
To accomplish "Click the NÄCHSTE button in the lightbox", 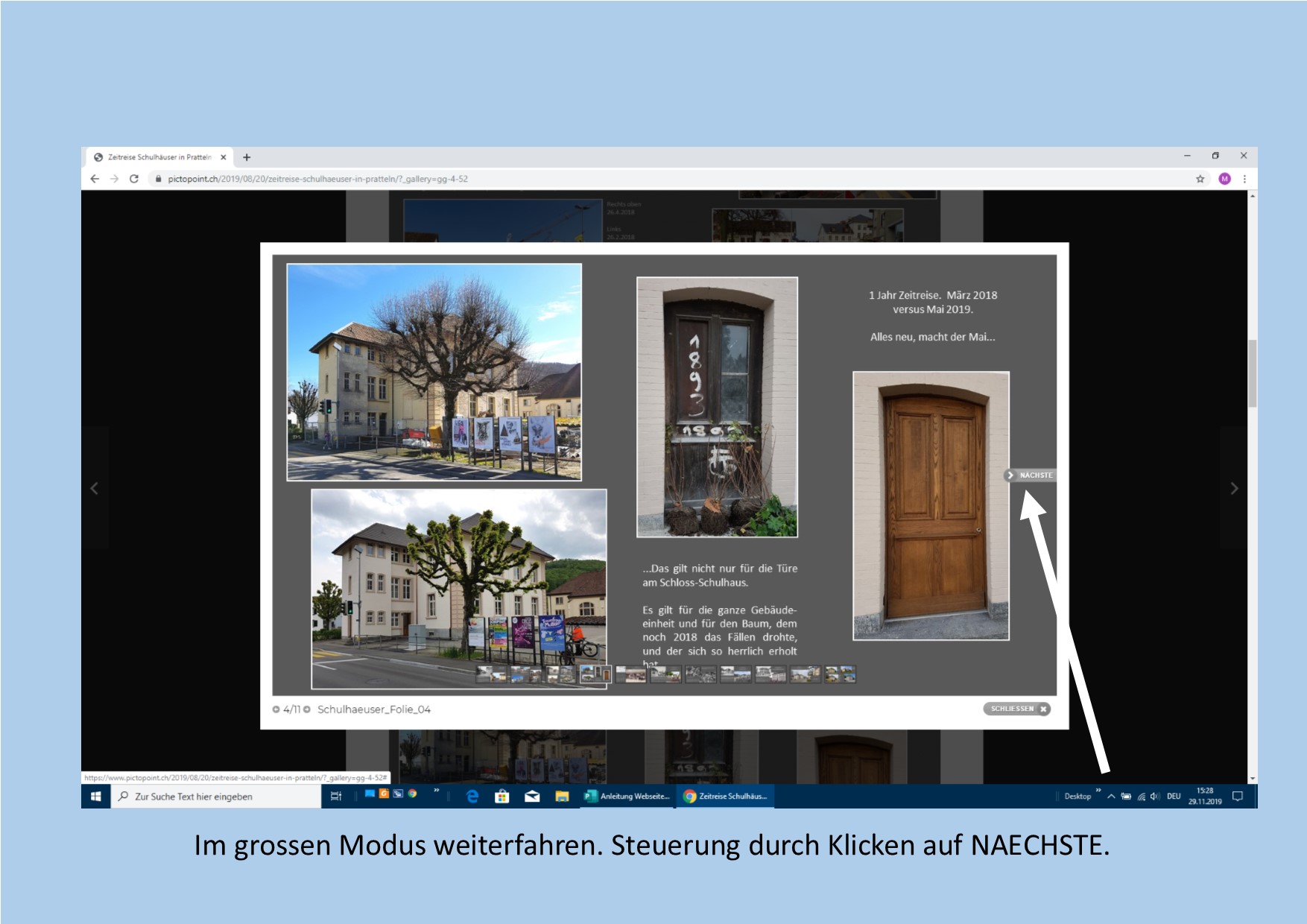I will (x=1030, y=475).
